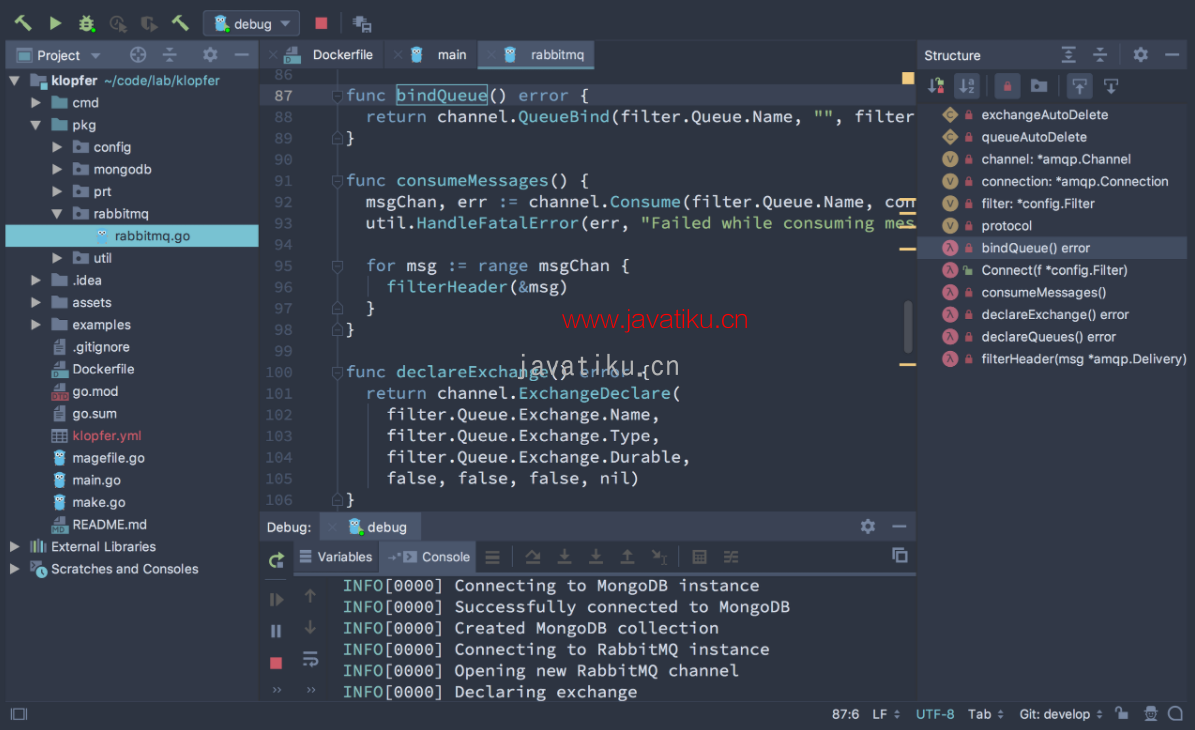Switch to the Dockerfile editor tab

pyautogui.click(x=342, y=55)
